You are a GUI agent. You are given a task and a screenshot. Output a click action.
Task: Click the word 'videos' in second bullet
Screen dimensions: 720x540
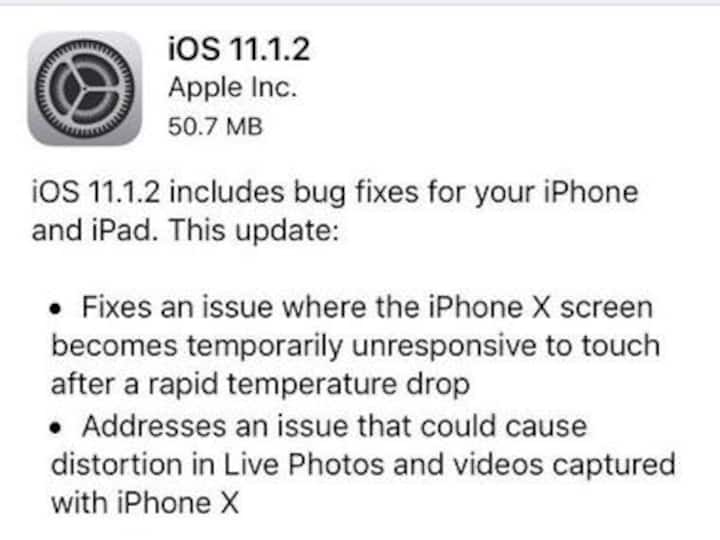point(498,465)
